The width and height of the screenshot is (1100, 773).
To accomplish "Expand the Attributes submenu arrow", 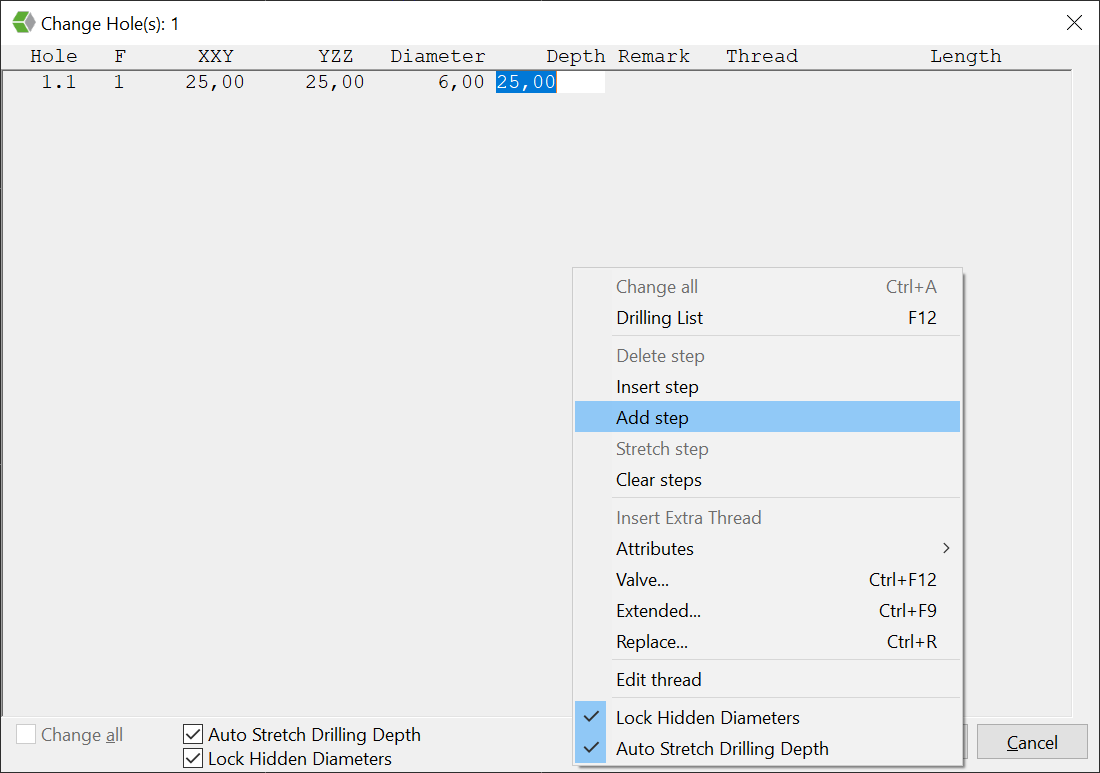I will (x=946, y=548).
